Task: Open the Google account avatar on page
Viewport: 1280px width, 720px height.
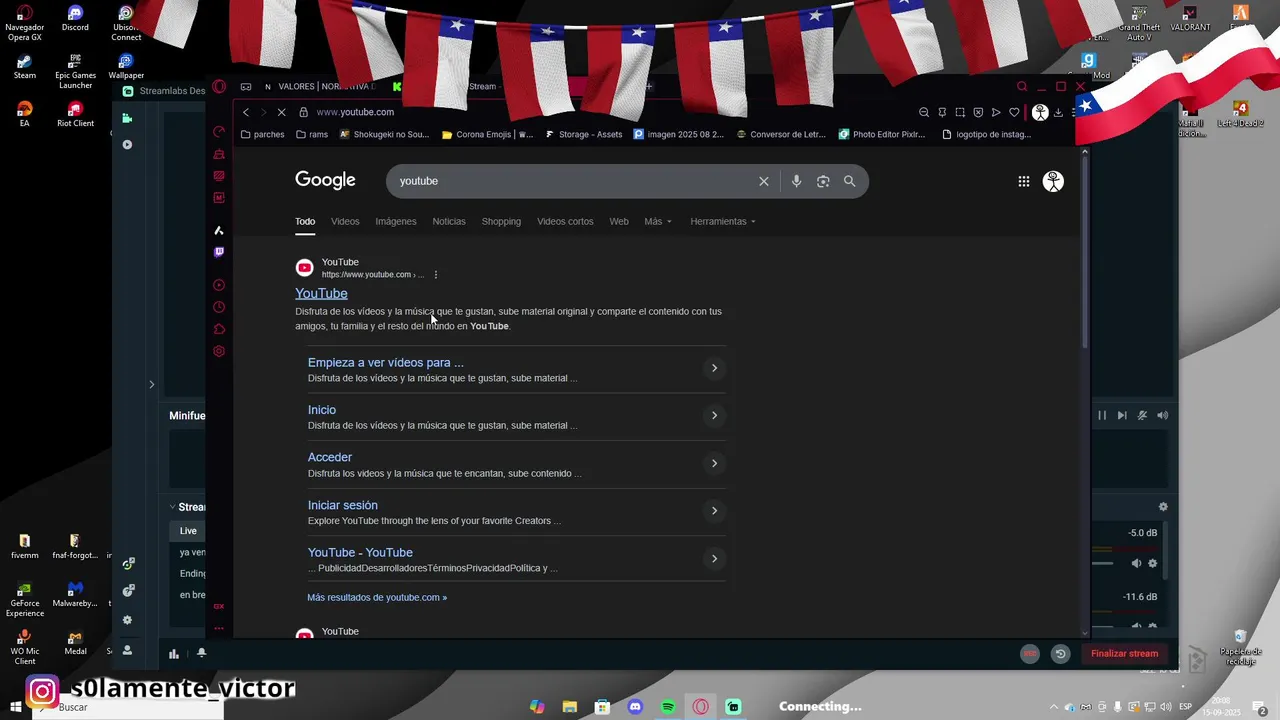Action: click(x=1053, y=181)
